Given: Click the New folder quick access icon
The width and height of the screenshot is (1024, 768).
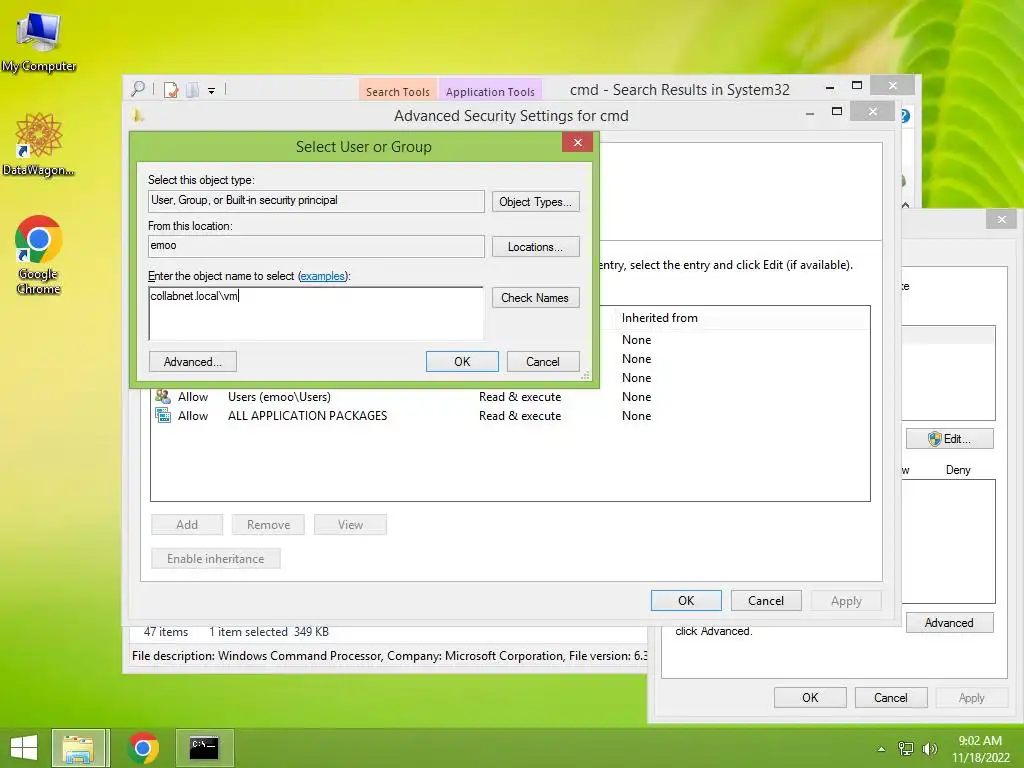Looking at the screenshot, I should click(192, 89).
